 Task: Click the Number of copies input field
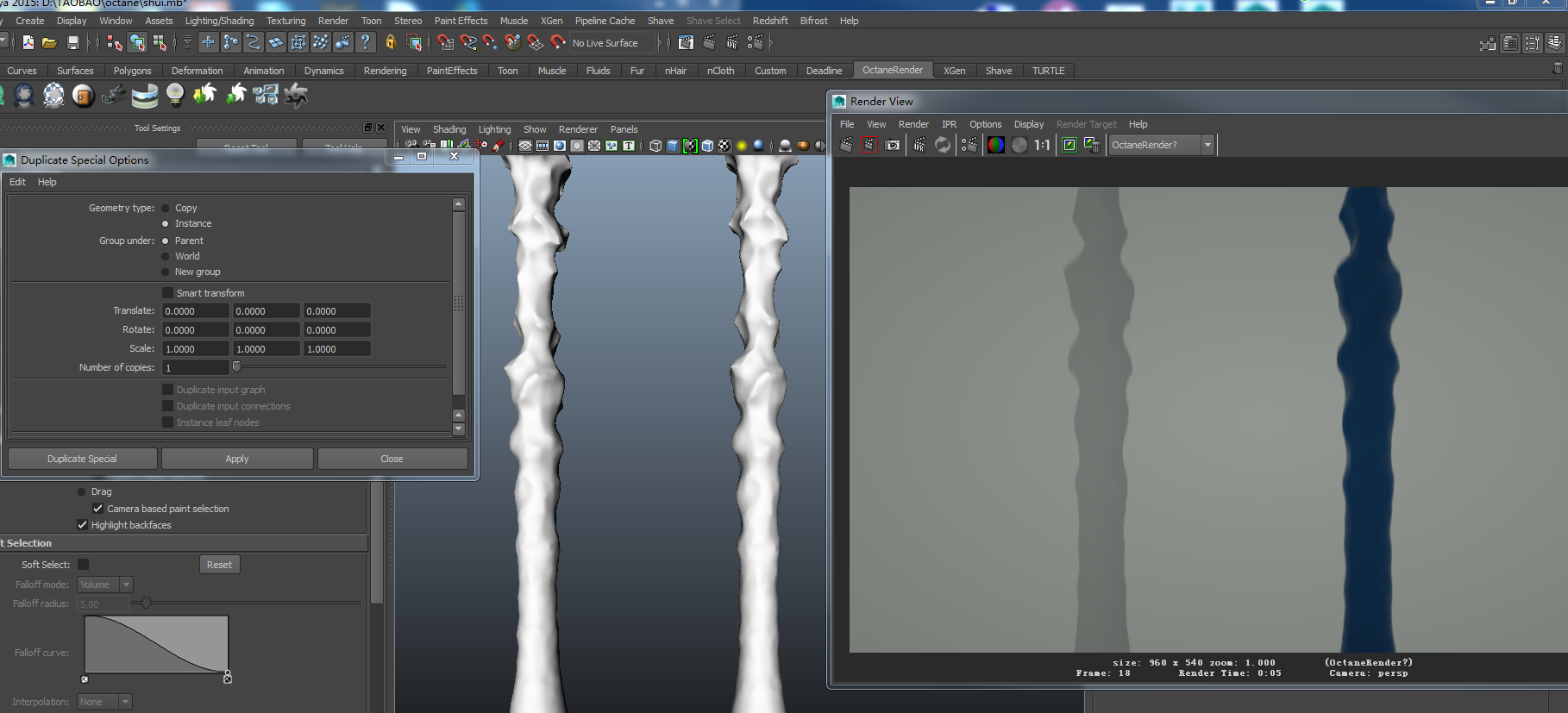[196, 368]
